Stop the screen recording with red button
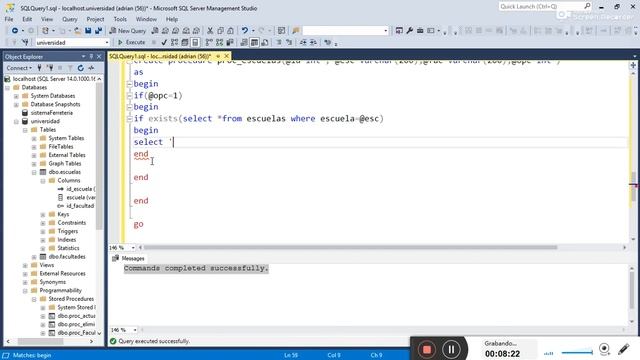This screenshot has height=360, width=640. [x=427, y=349]
